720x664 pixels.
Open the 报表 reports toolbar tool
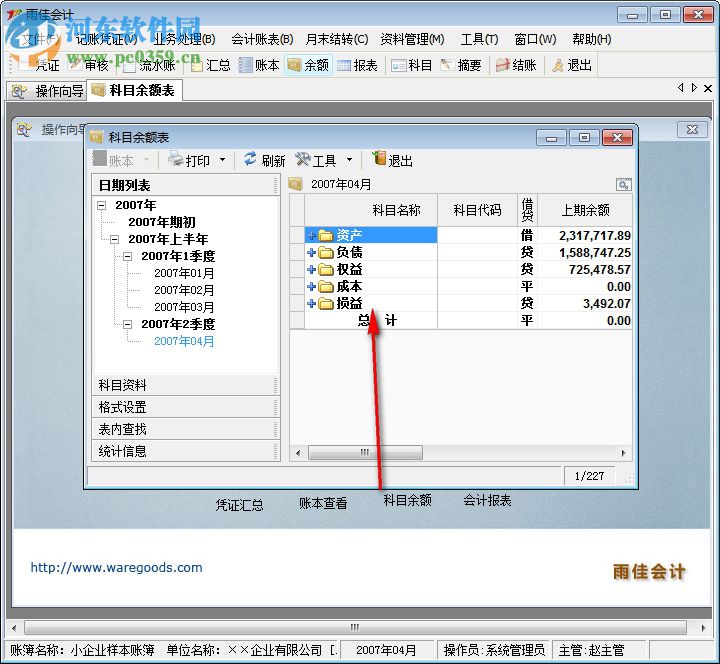point(357,65)
